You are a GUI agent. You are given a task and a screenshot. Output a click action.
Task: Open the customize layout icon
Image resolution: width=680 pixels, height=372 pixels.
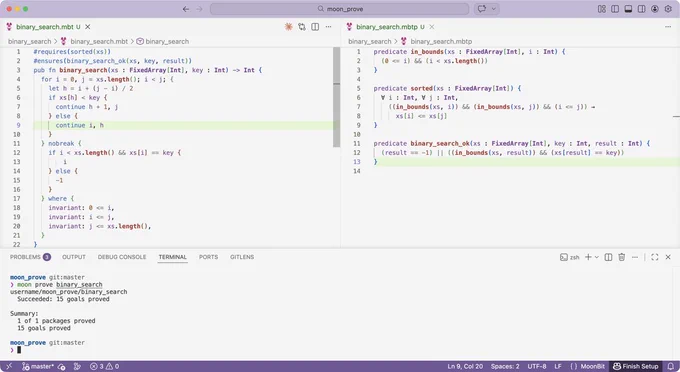tap(602, 9)
